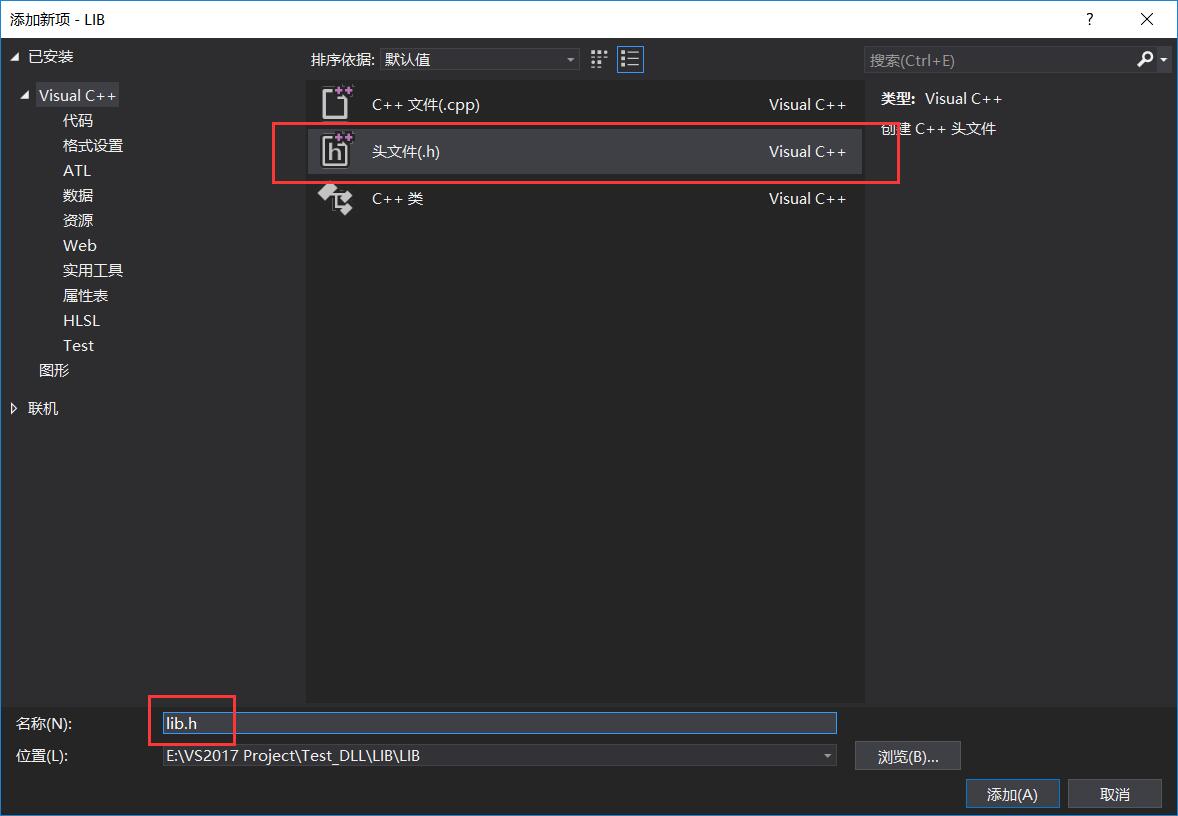This screenshot has height=816, width=1178.
Task: Collapse the 已安装 tree section
Action: (14, 57)
